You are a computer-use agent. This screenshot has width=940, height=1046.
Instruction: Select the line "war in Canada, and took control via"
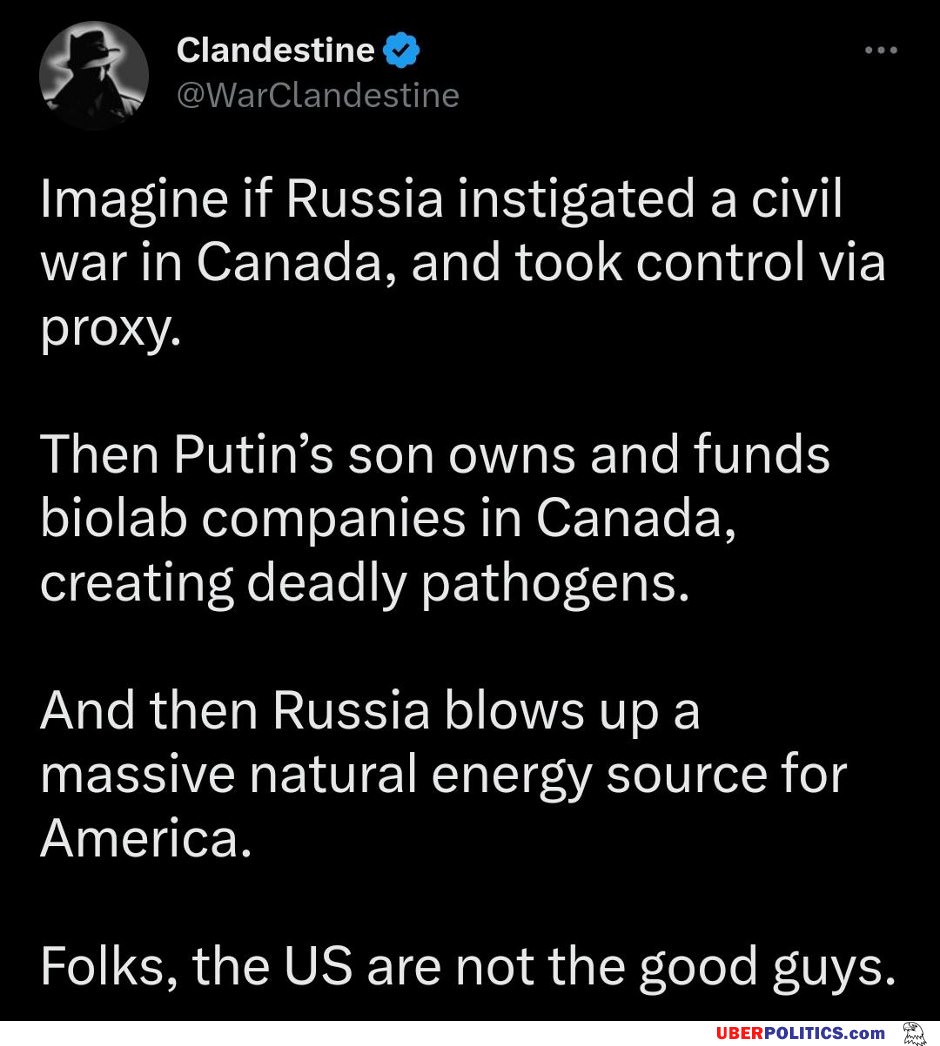coord(462,263)
